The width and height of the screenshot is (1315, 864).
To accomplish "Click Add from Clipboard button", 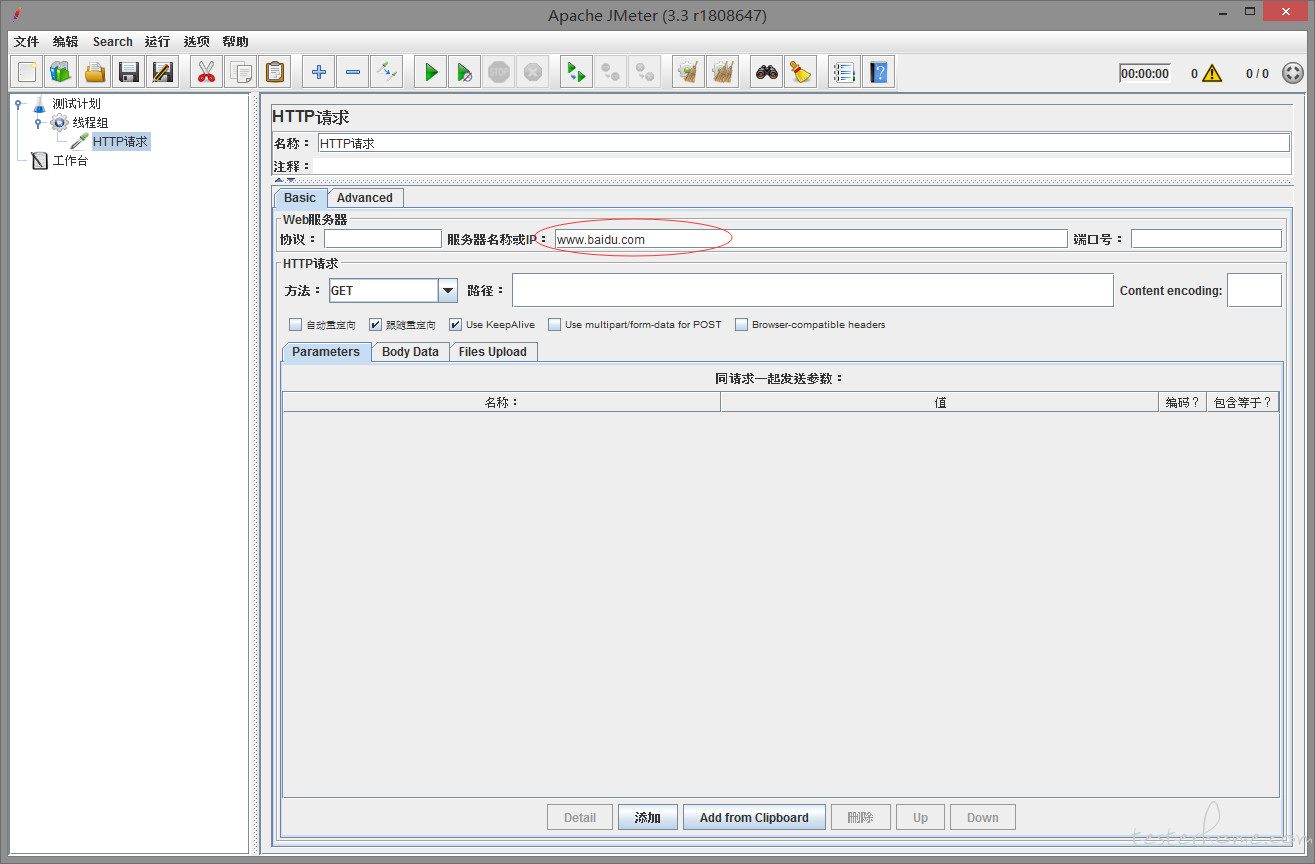I will click(754, 817).
